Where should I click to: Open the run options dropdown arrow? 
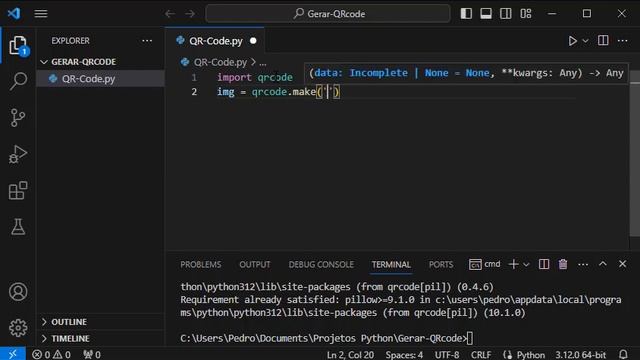click(x=585, y=41)
